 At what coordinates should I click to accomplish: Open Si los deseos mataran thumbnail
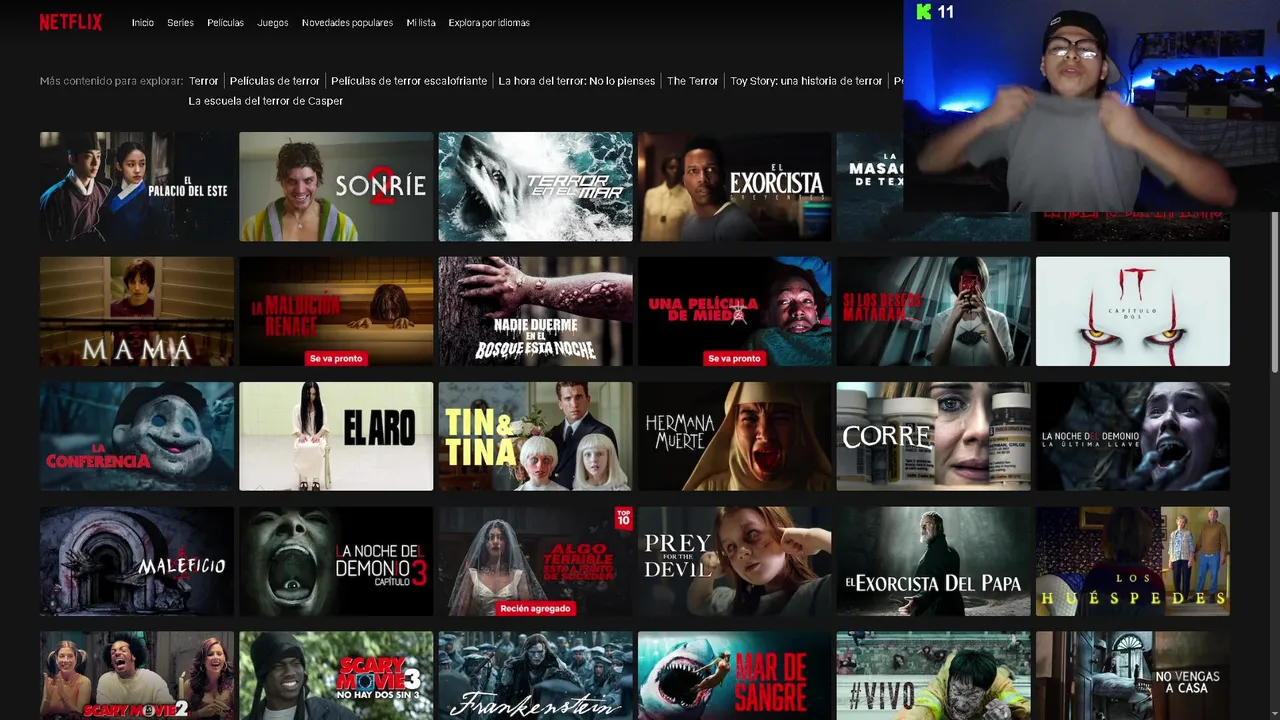pos(933,311)
